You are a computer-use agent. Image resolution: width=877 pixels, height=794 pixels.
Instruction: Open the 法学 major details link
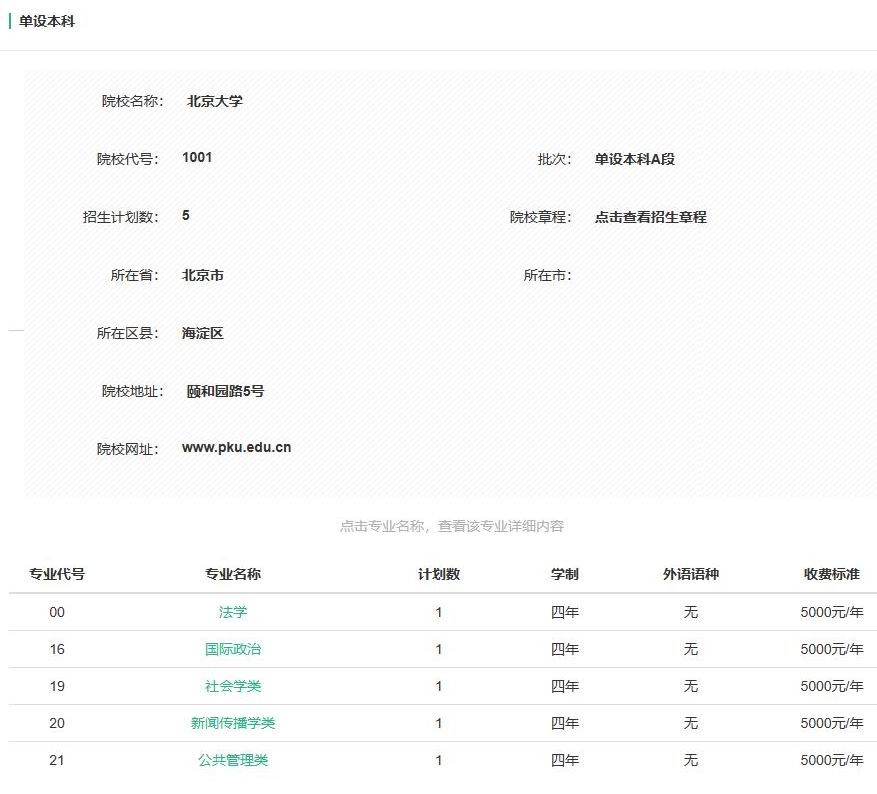[233, 612]
